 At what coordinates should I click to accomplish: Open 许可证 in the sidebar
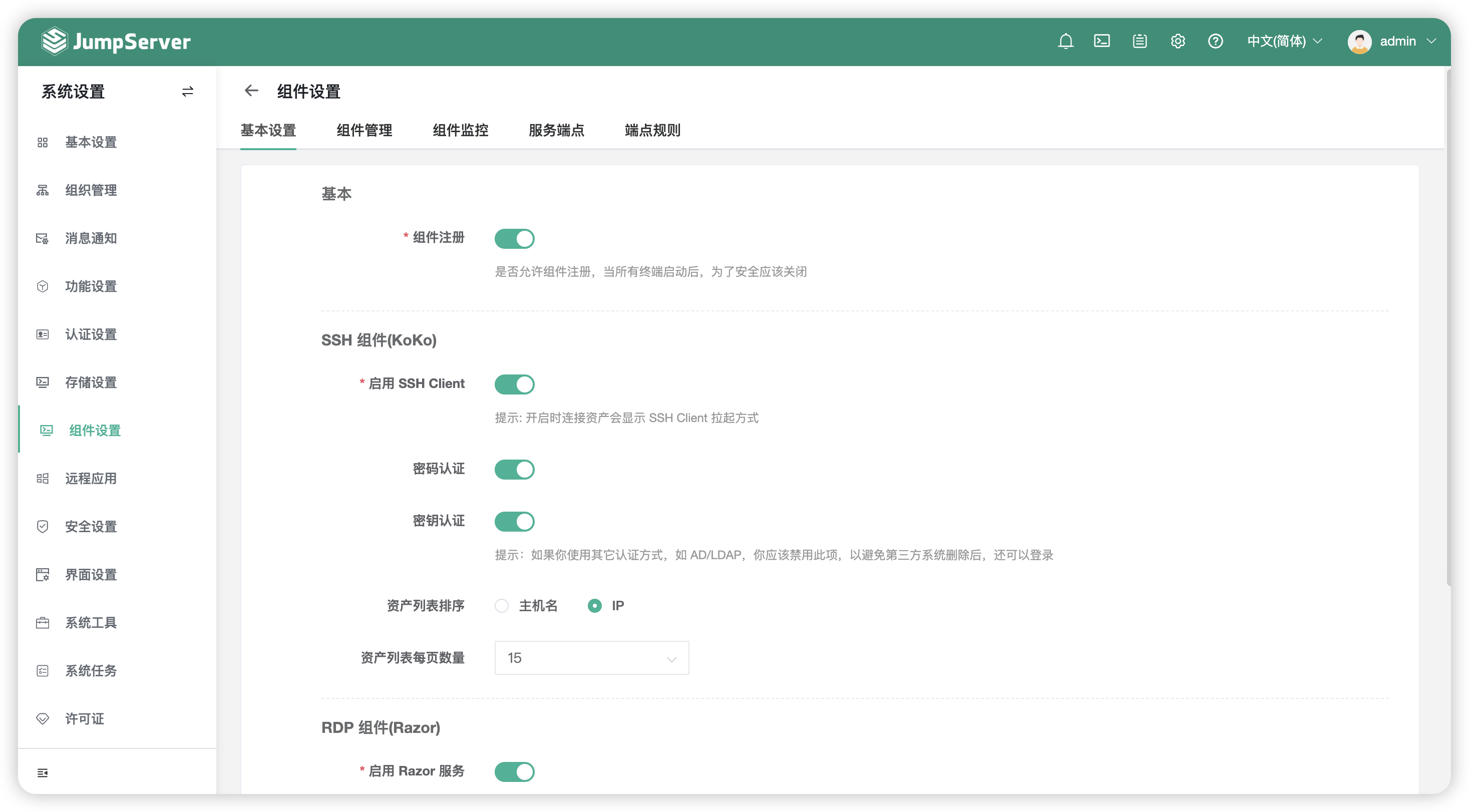coord(117,718)
